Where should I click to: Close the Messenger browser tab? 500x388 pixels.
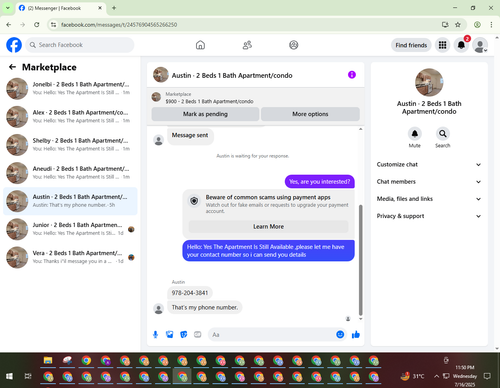pos(100,8)
